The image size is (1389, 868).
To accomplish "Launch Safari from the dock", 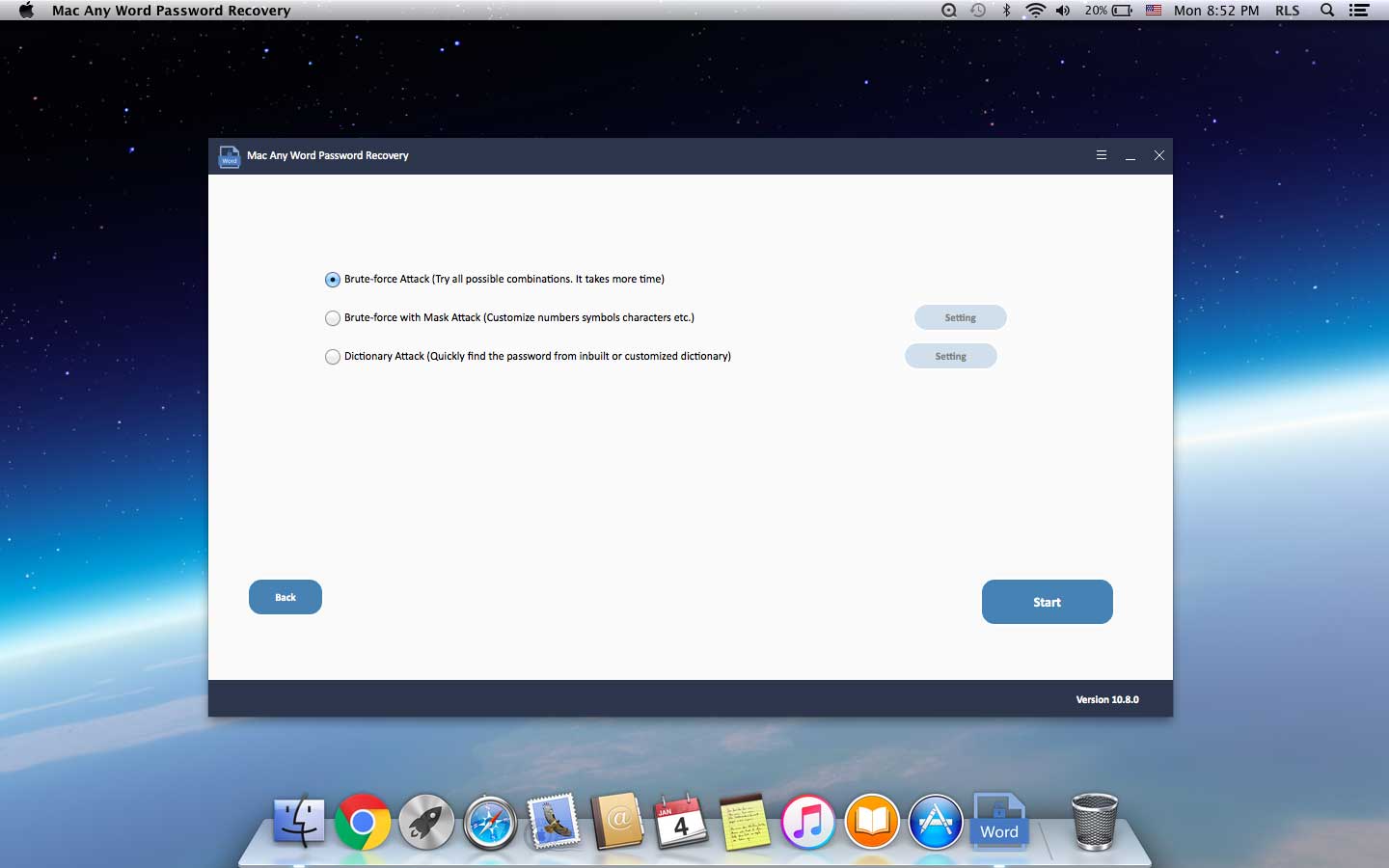I will [490, 823].
